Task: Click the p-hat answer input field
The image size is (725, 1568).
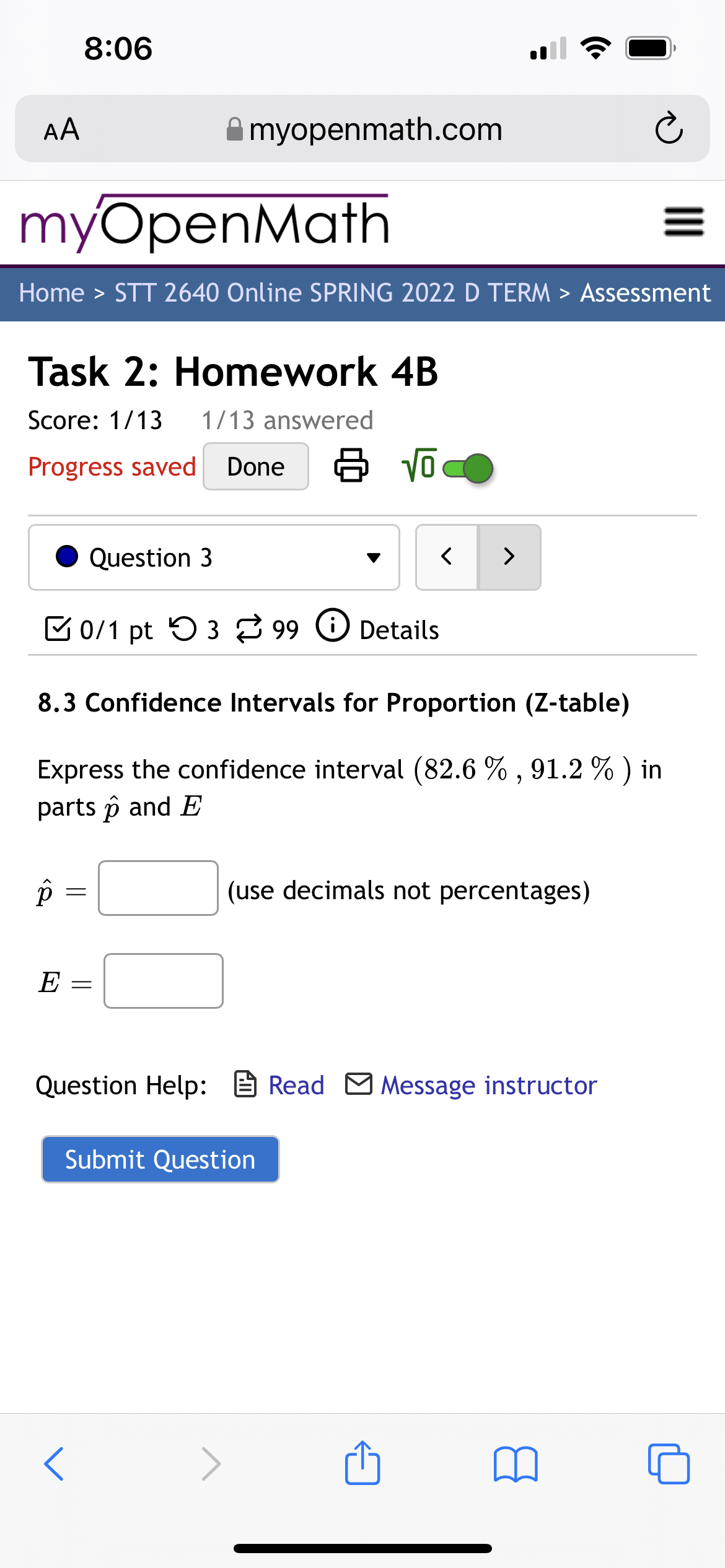Action: (x=157, y=889)
